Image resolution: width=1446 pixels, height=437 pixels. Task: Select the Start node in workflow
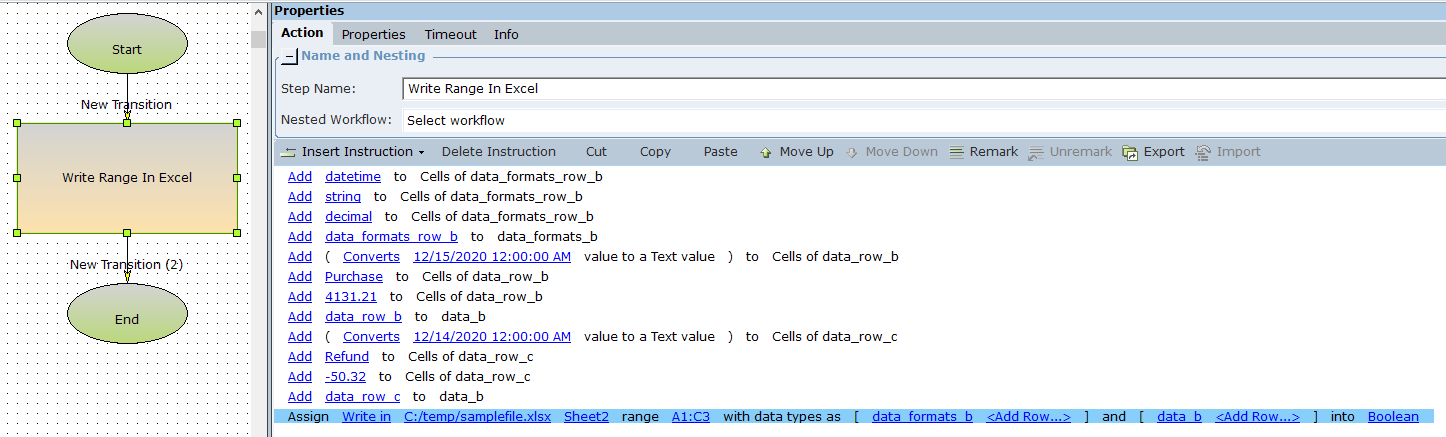pos(127,49)
